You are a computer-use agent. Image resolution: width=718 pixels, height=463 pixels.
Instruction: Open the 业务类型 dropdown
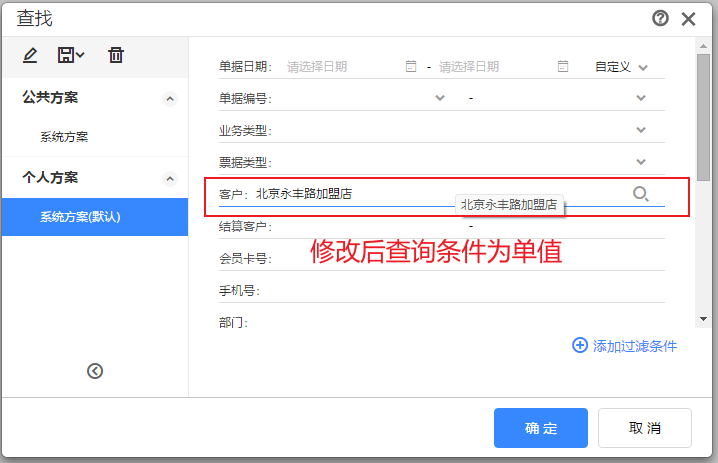coord(641,130)
